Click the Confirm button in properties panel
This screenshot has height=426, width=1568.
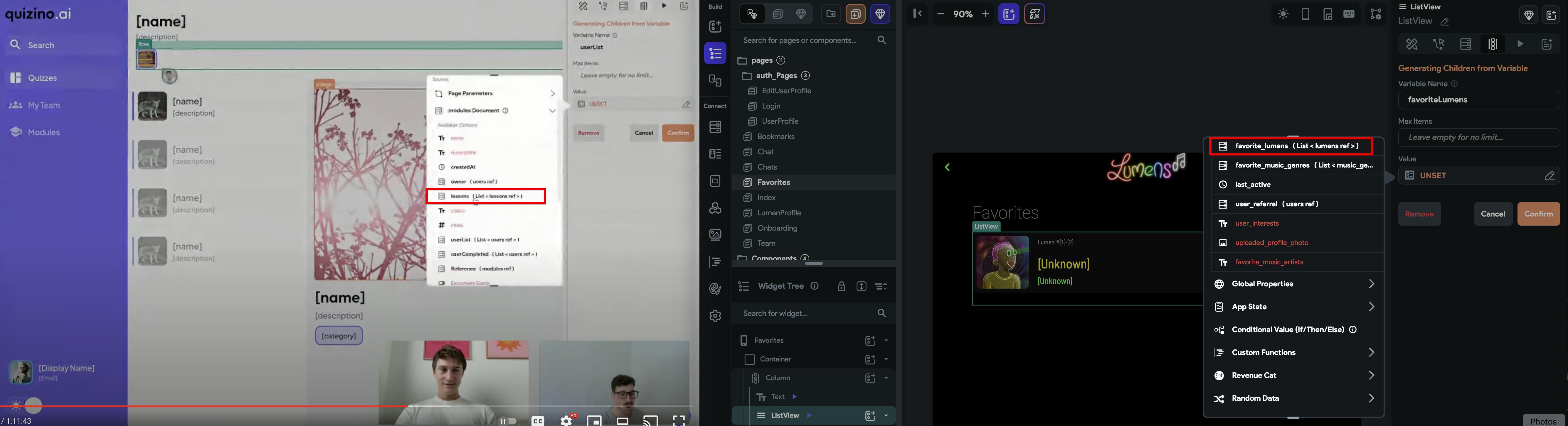pyautogui.click(x=1539, y=214)
